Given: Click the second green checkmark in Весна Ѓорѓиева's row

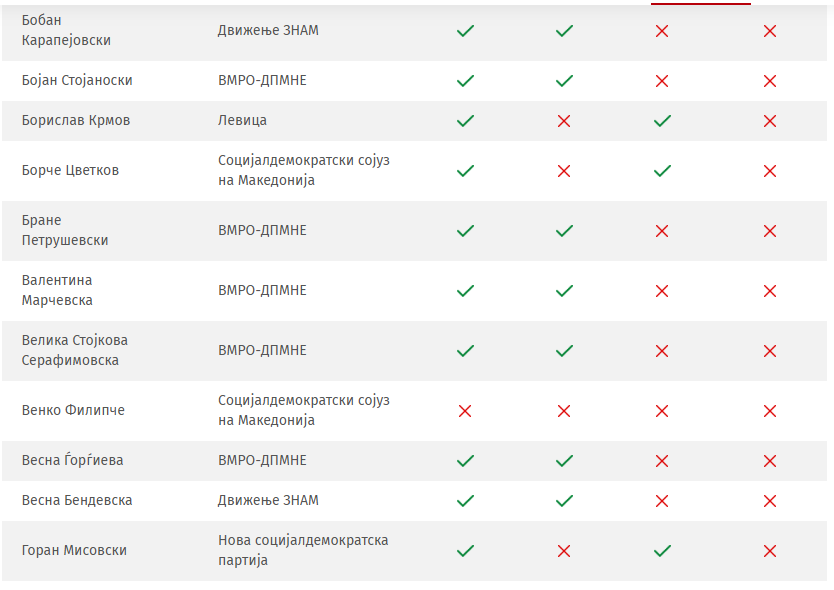Looking at the screenshot, I should coord(564,461).
